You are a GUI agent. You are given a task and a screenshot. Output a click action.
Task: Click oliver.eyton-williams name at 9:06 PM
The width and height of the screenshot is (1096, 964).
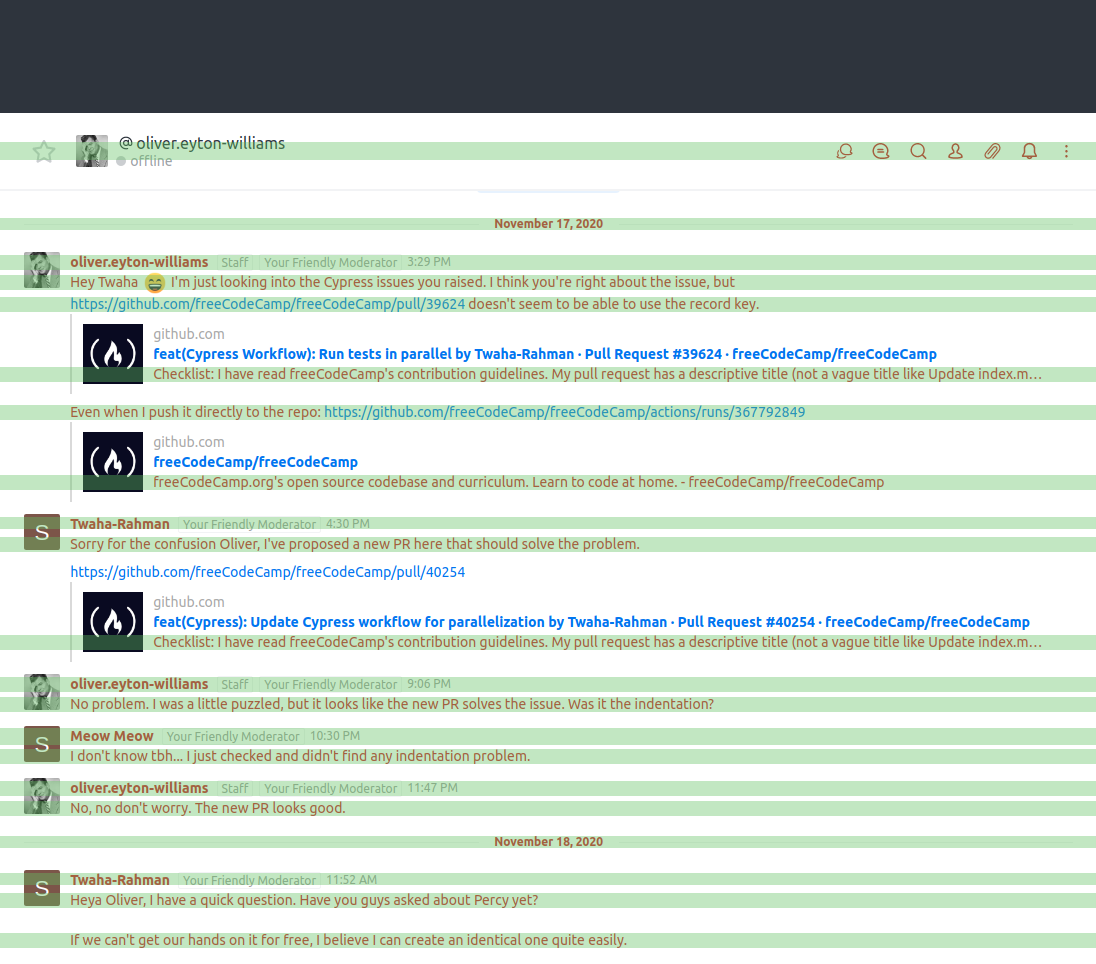tap(139, 684)
